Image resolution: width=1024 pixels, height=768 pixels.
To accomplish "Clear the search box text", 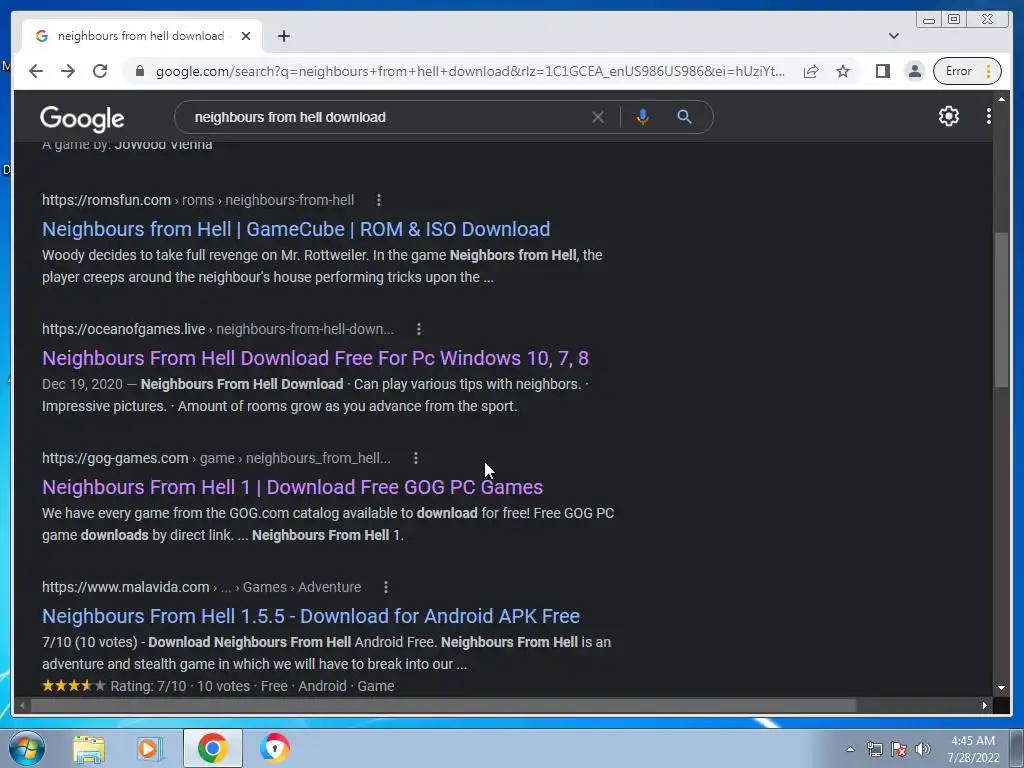I will tap(598, 117).
